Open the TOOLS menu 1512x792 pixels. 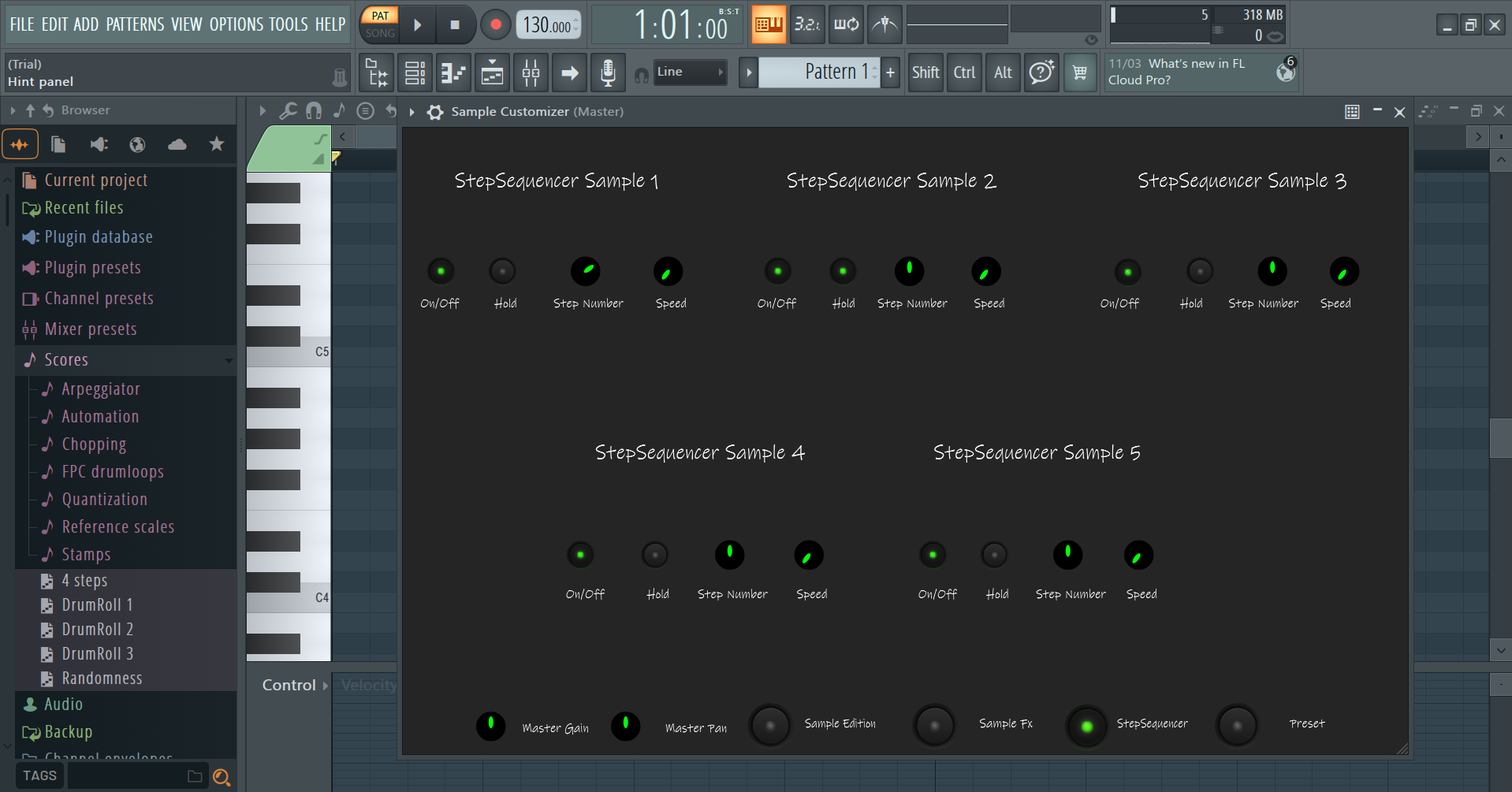tap(288, 24)
